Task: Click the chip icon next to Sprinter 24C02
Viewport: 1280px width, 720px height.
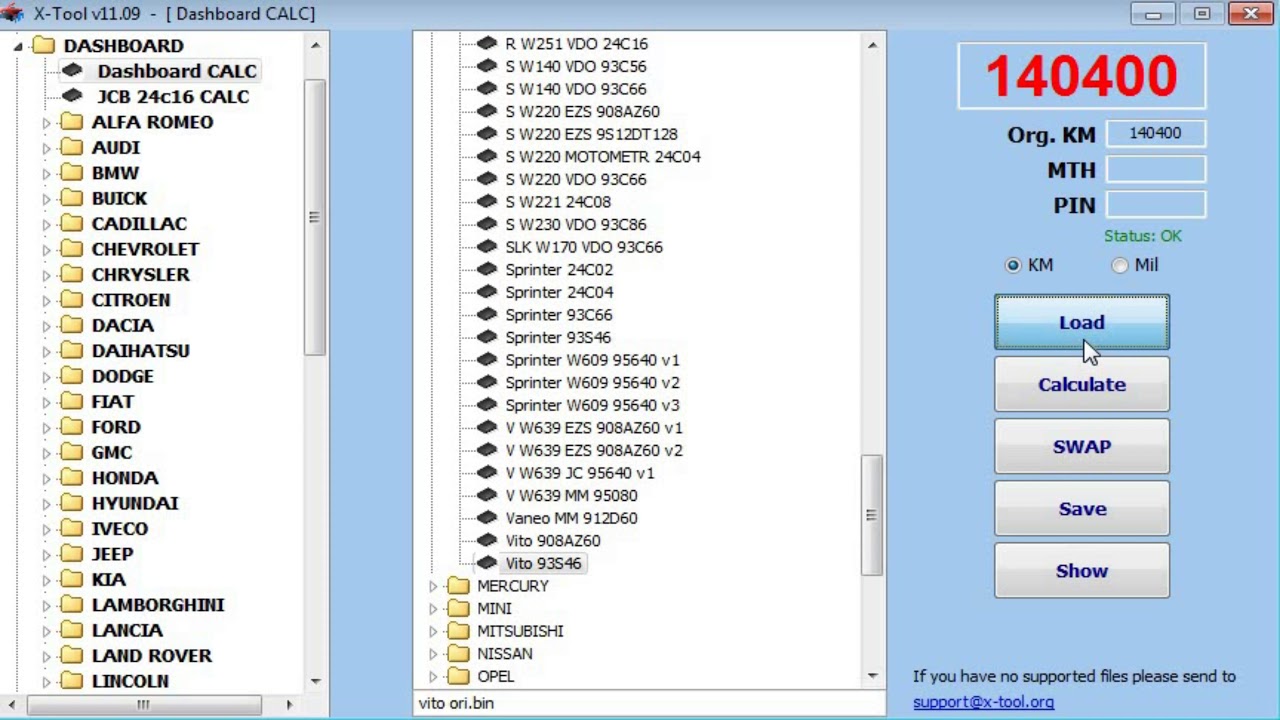Action: (x=487, y=270)
